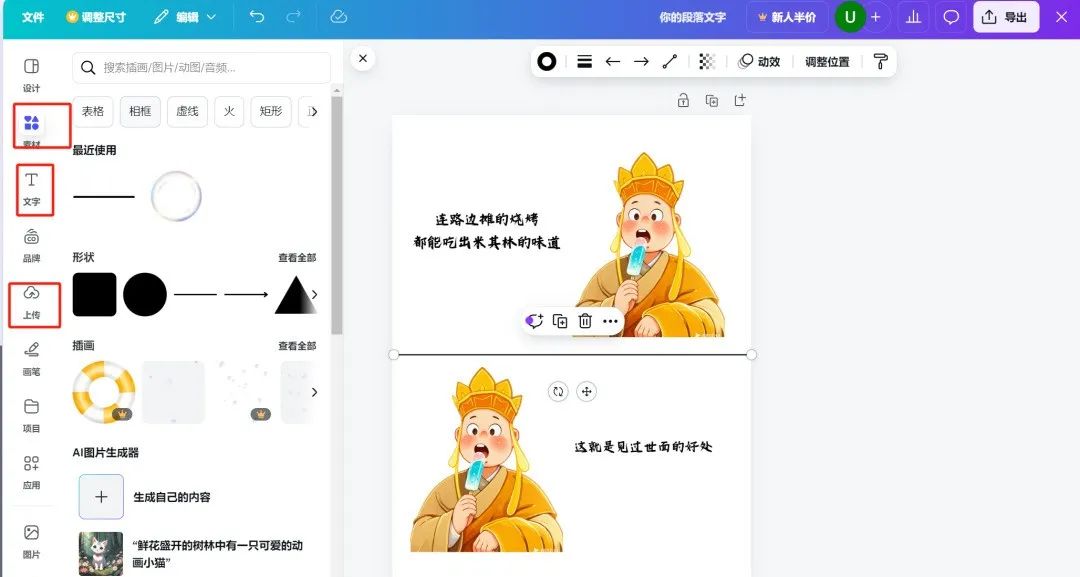Open 调整尺寸 resize option
1080x577 pixels.
pos(96,17)
